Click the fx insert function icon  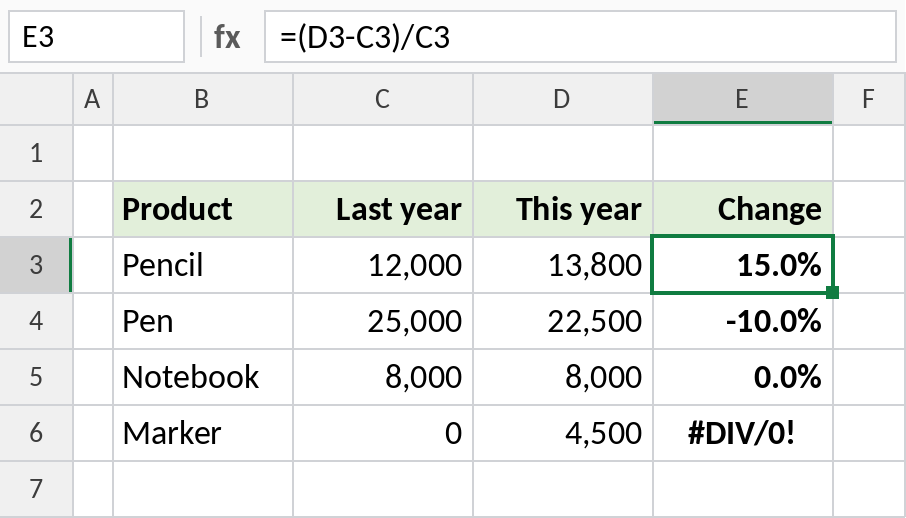pos(227,37)
